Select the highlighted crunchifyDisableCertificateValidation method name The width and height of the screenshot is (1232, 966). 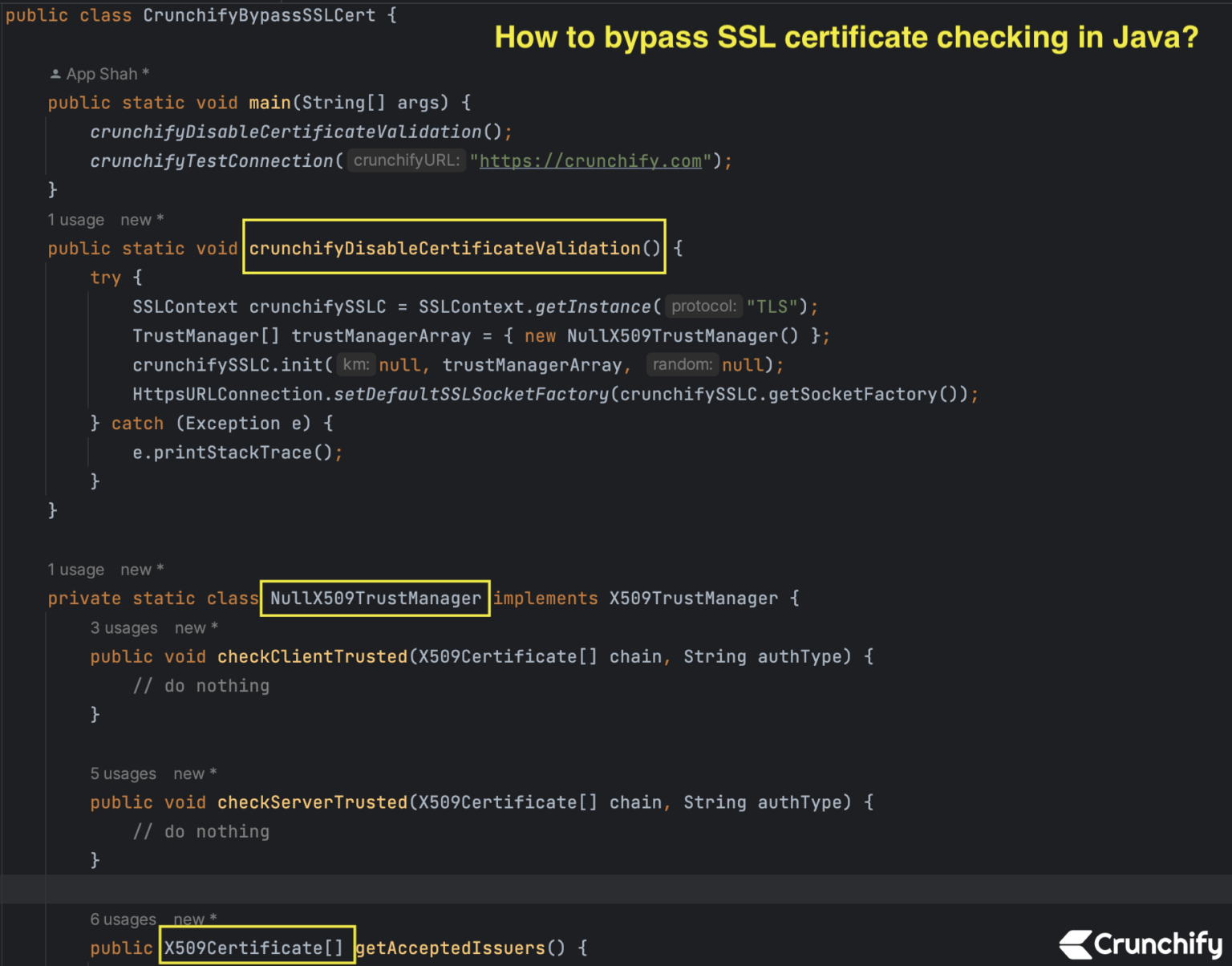point(453,248)
